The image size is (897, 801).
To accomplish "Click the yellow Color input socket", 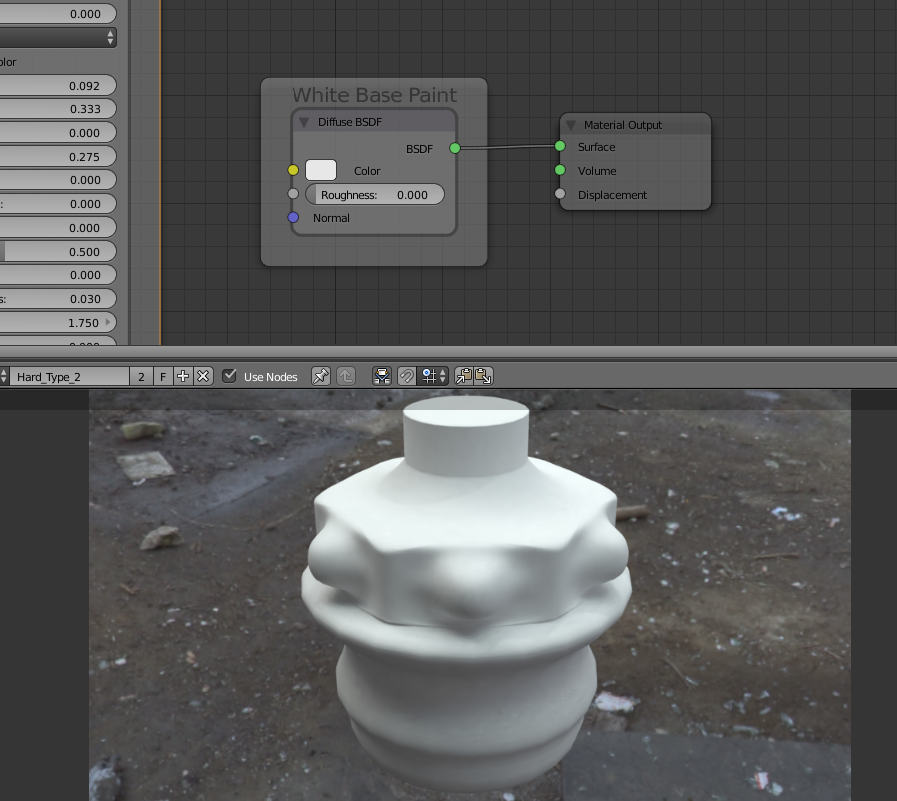I will (x=293, y=170).
